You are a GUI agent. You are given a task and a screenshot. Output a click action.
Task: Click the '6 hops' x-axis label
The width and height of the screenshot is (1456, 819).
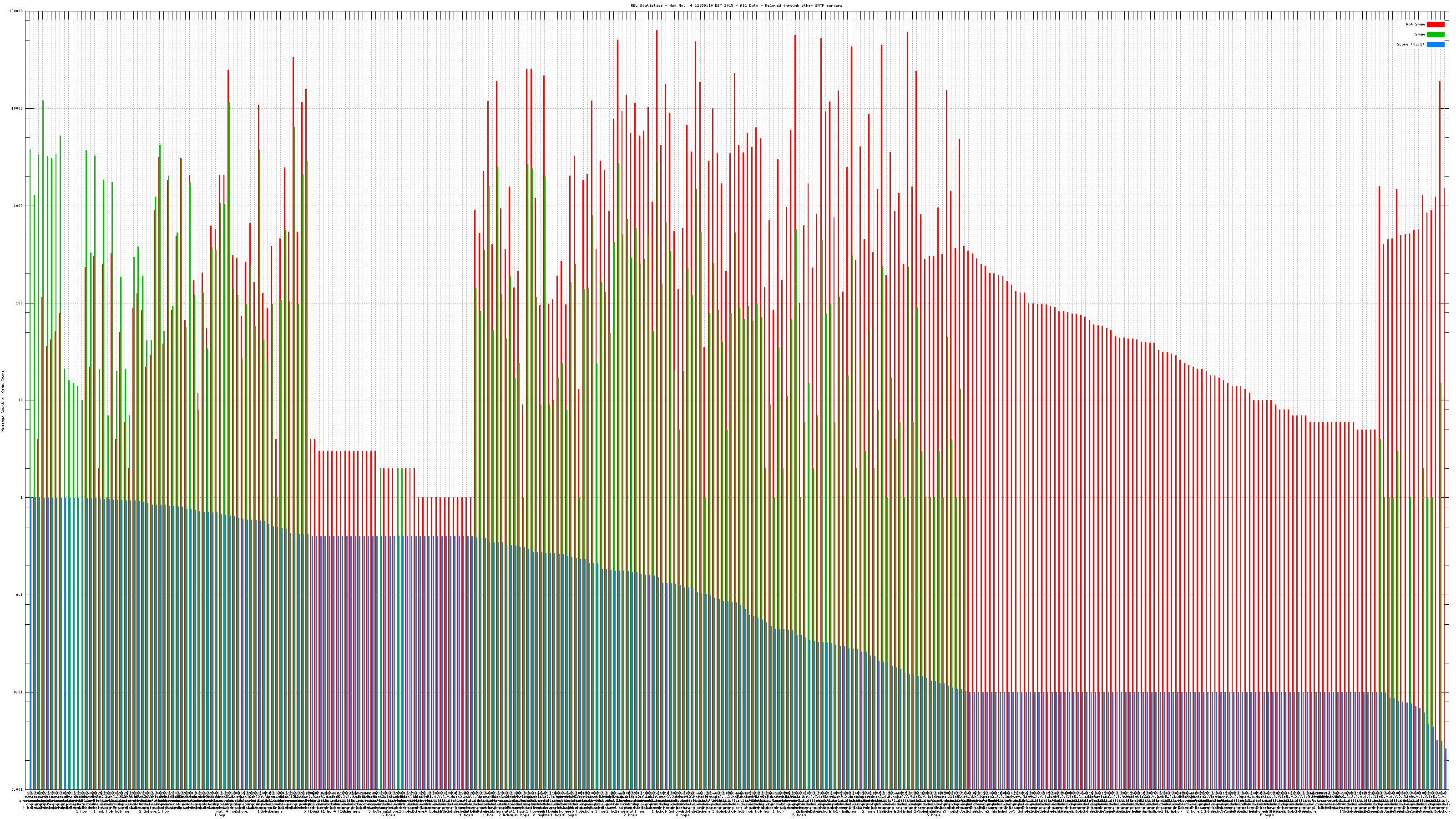point(388,815)
